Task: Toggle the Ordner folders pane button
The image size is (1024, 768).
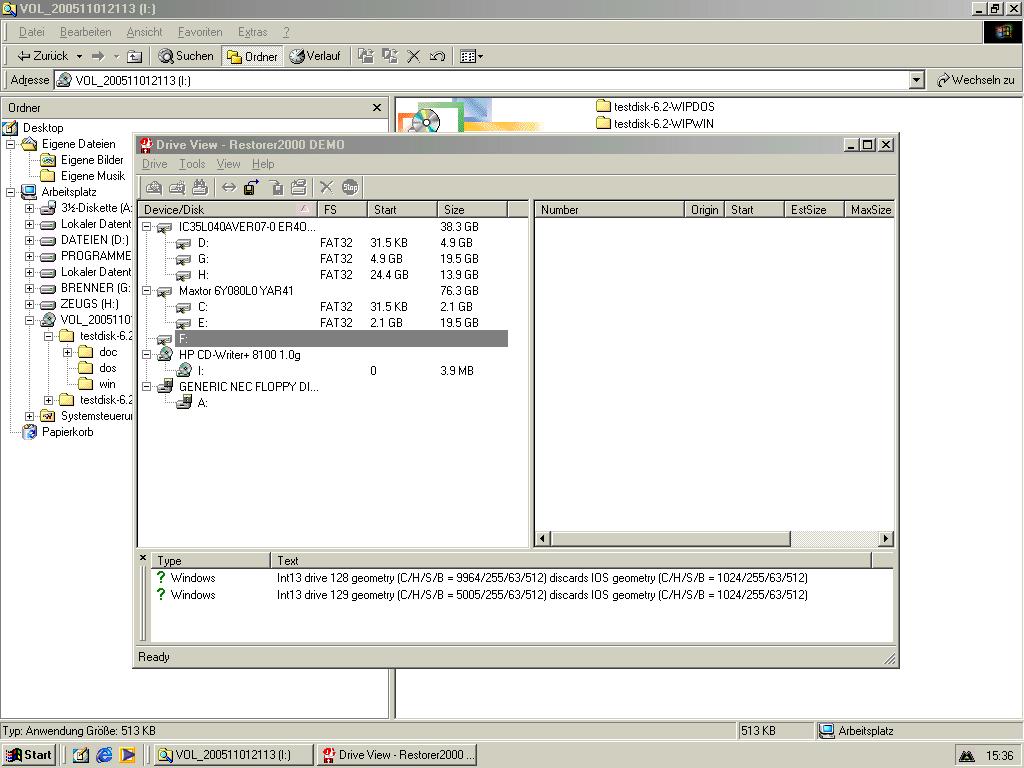Action: (252, 57)
